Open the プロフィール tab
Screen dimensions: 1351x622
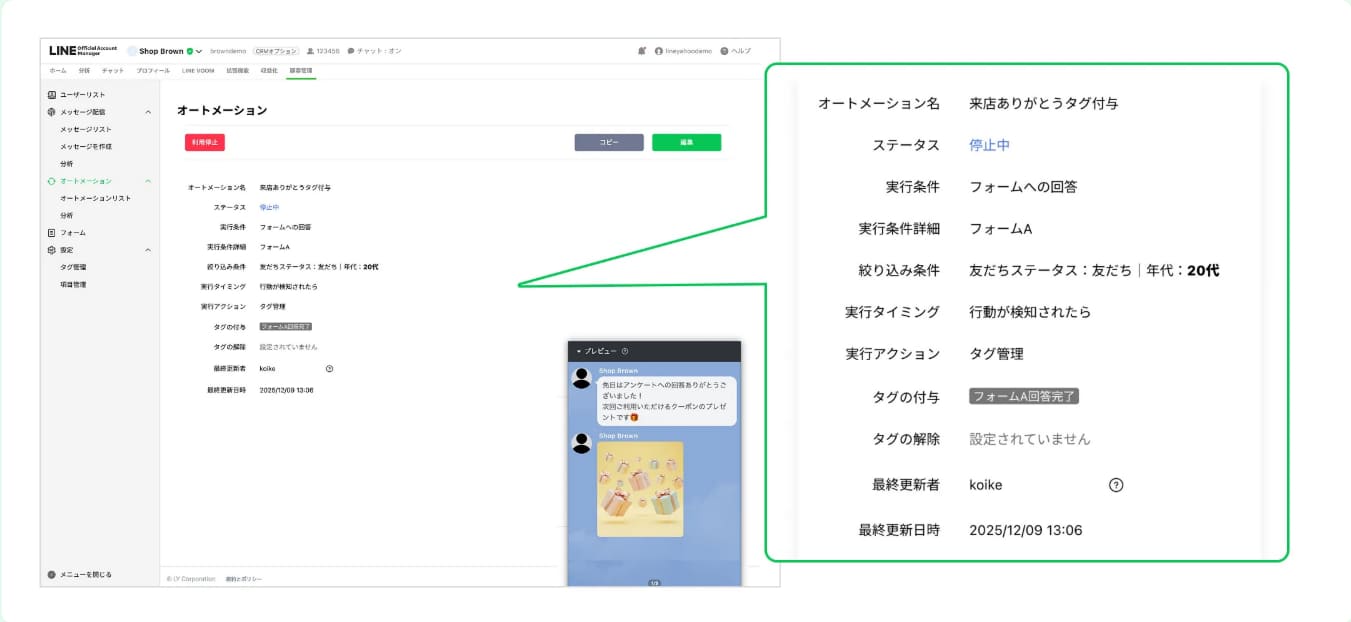153,71
